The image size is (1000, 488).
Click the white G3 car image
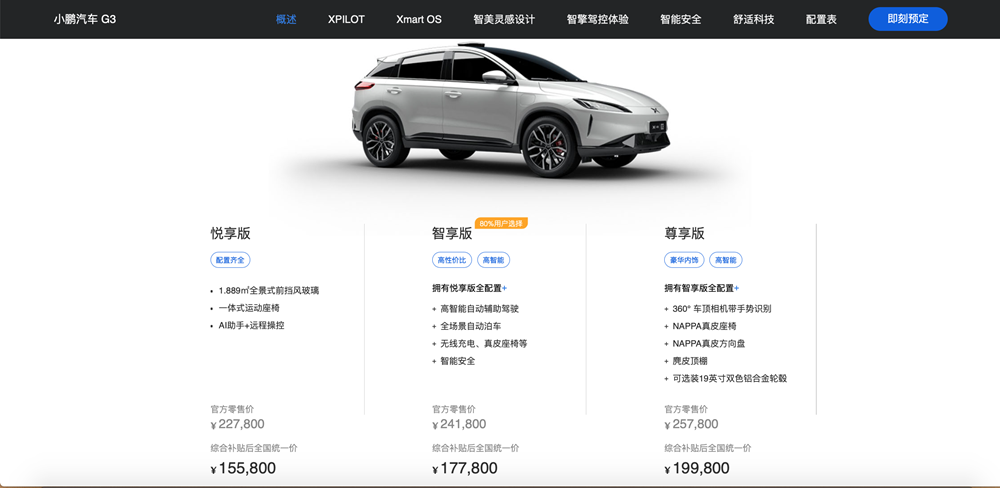pyautogui.click(x=510, y=110)
